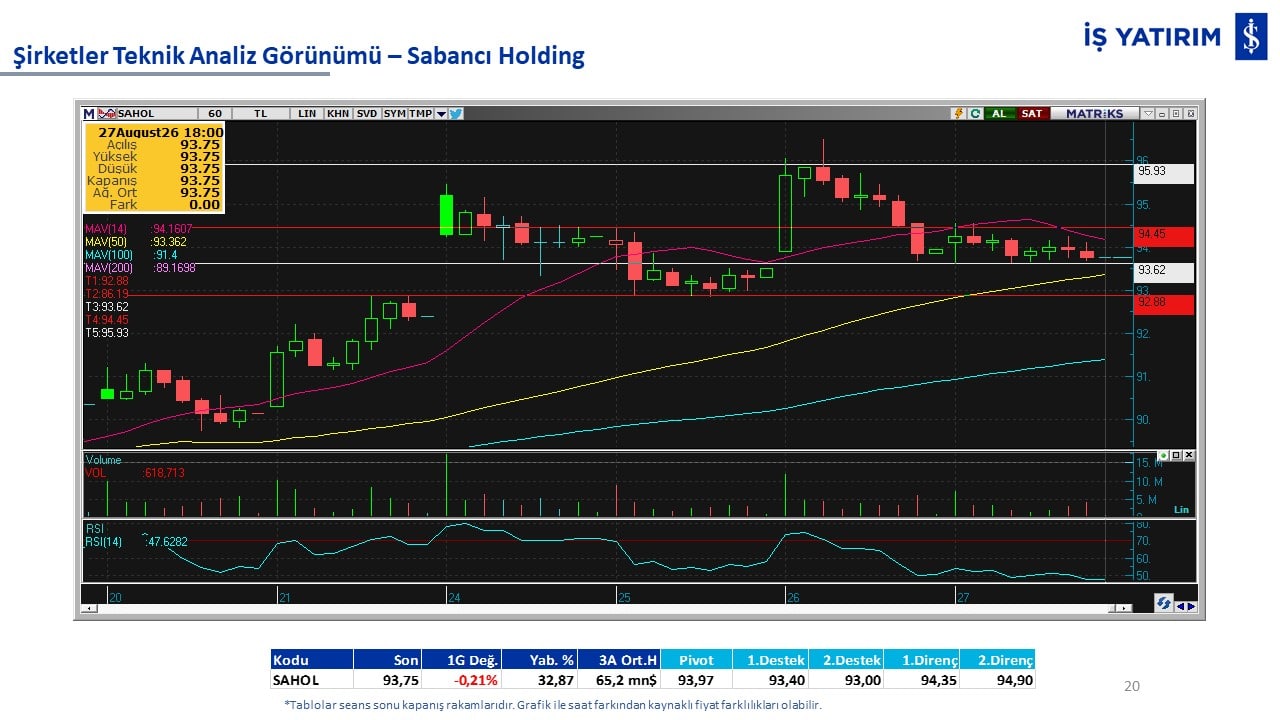Toggle the Lin scale label on Volume panel
Screen dimensions: 1280x720
coord(1181,509)
